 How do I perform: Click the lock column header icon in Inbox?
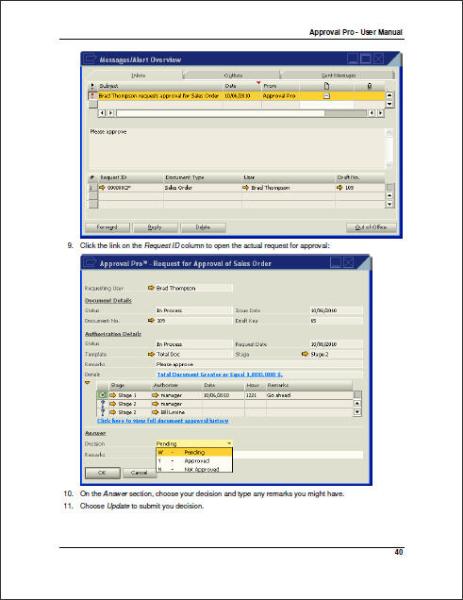[x=369, y=86]
